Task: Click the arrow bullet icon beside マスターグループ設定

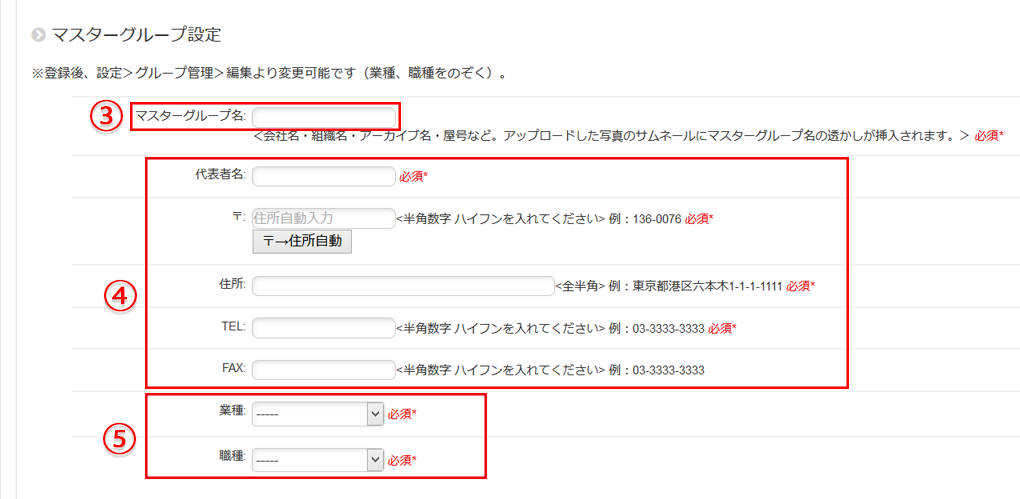Action: [x=38, y=35]
